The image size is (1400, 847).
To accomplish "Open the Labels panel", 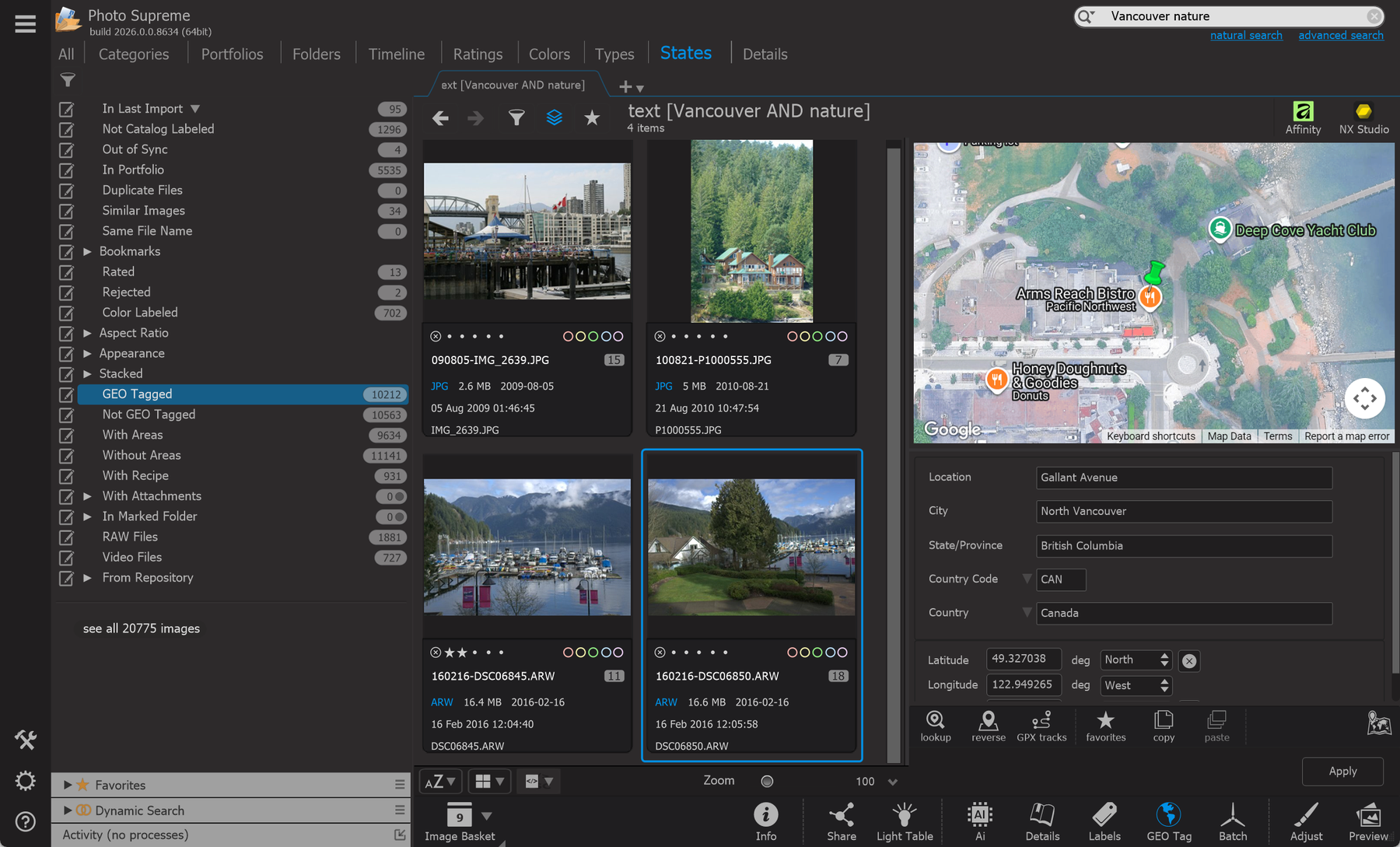I will coord(1104,821).
